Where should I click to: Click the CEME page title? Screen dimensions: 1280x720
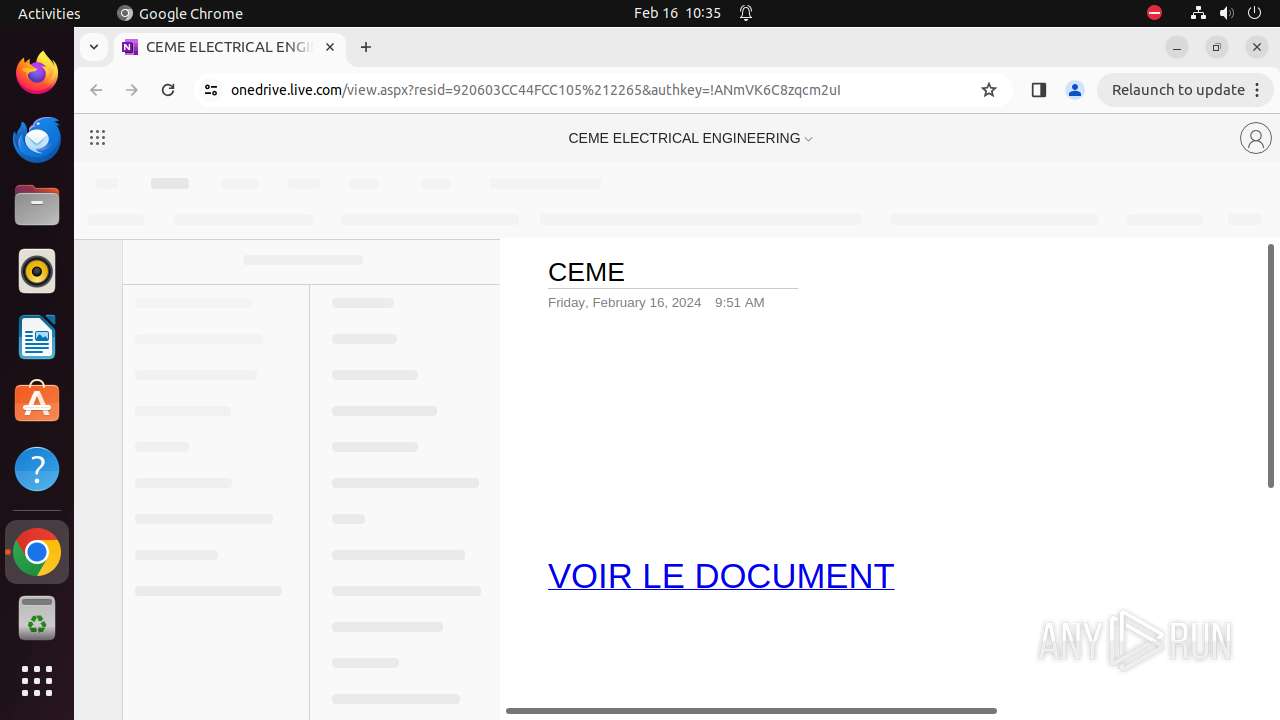point(586,272)
